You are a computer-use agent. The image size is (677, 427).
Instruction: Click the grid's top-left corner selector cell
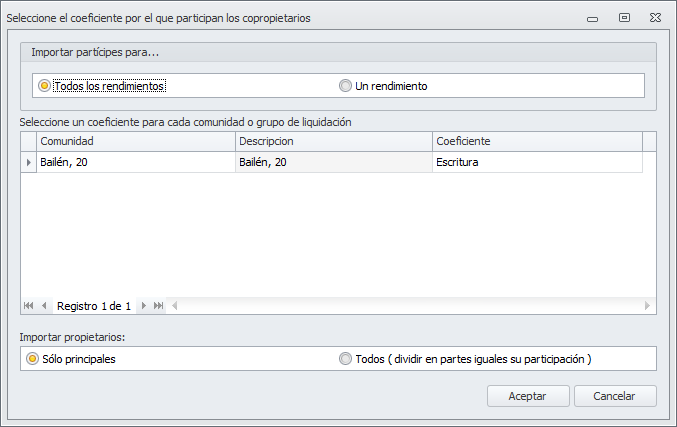click(x=28, y=142)
